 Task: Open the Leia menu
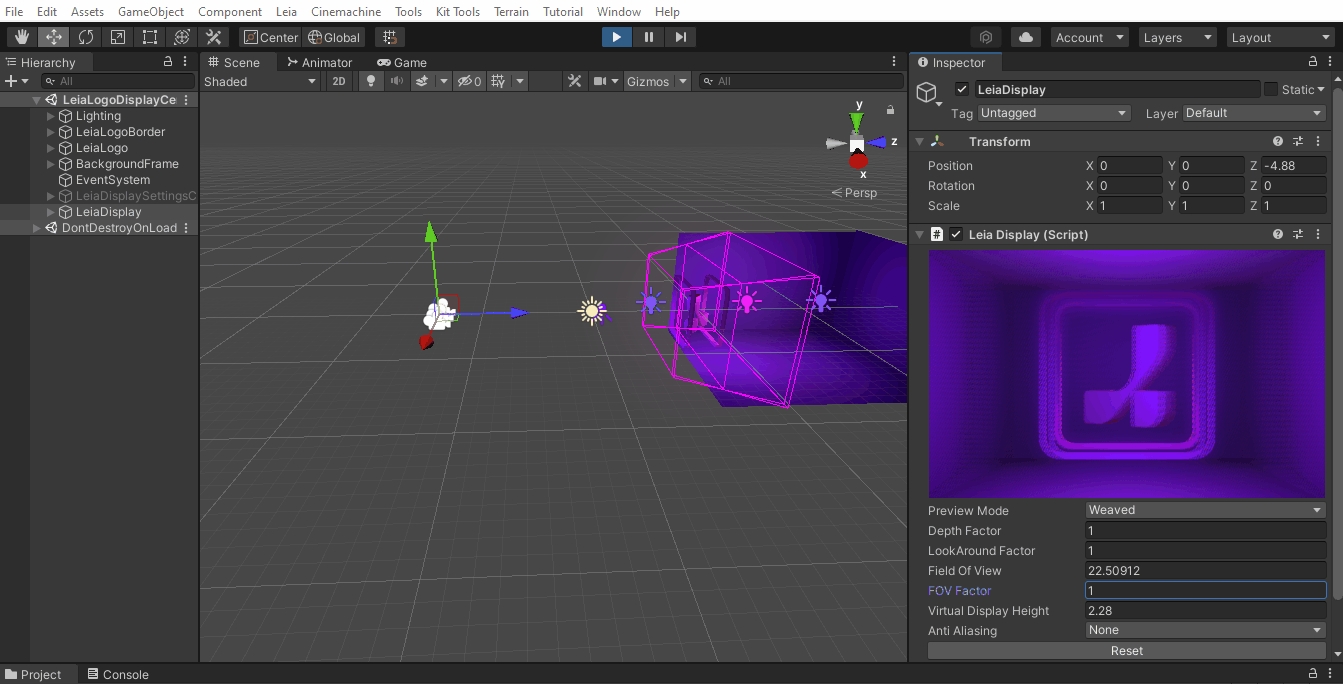point(286,11)
